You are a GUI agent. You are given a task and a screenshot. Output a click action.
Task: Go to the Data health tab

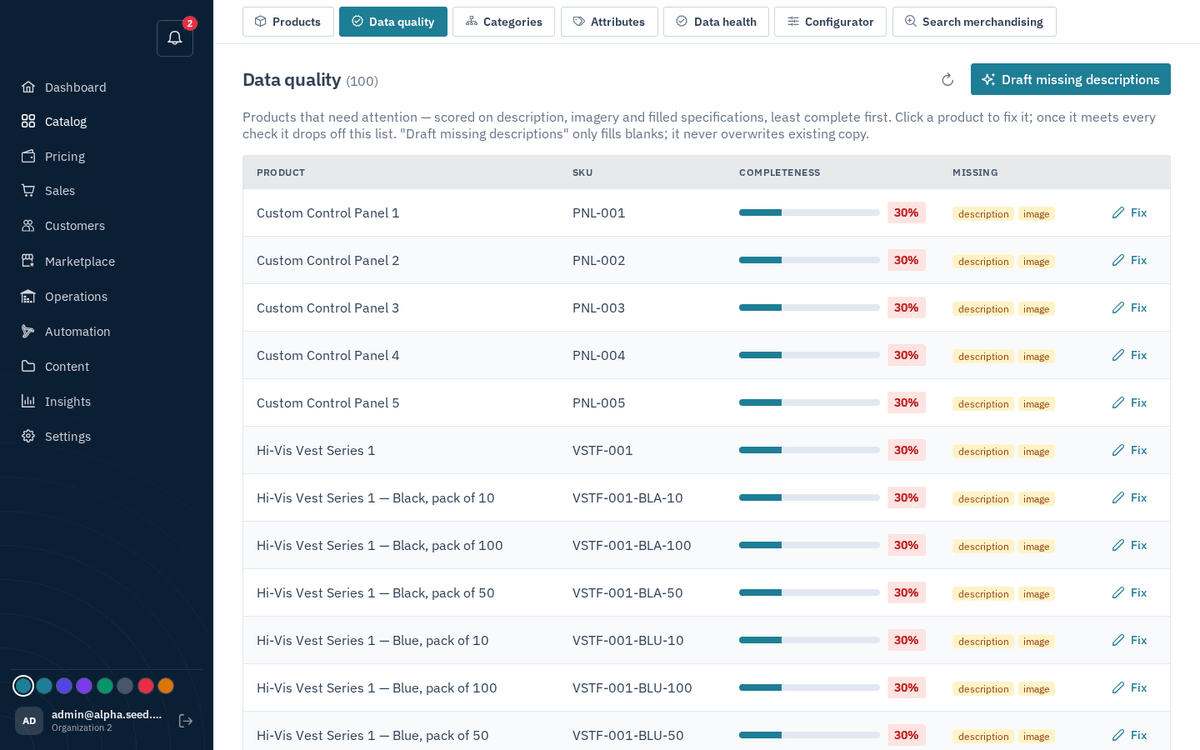(716, 21)
